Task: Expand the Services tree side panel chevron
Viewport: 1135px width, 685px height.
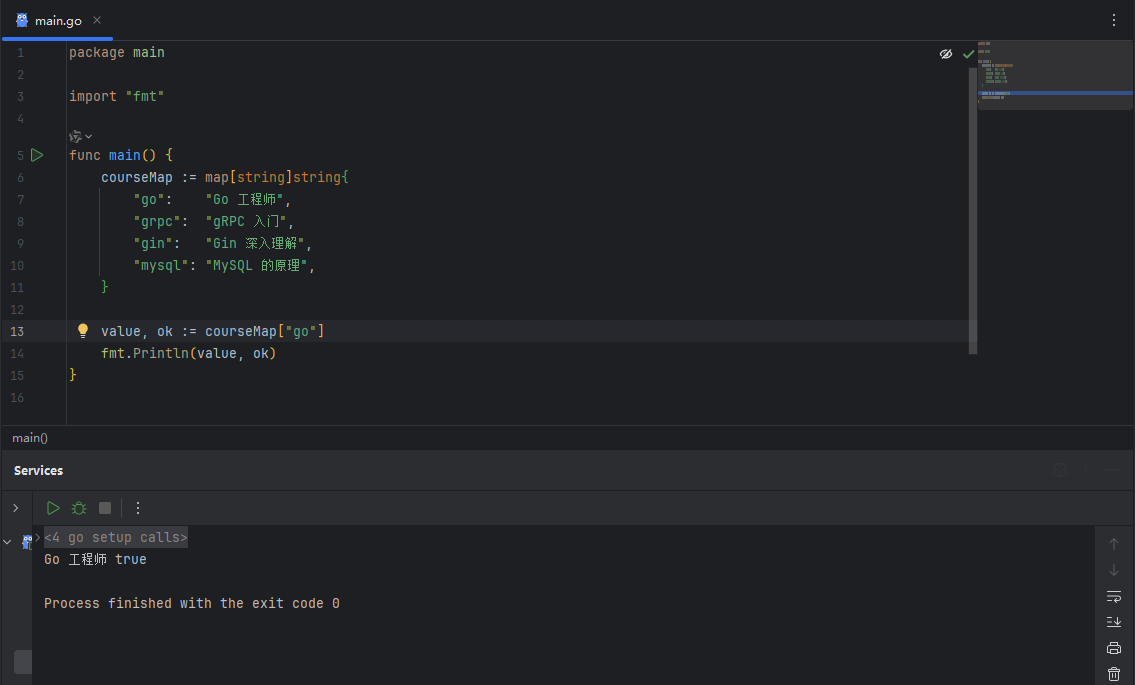Action: click(x=15, y=508)
